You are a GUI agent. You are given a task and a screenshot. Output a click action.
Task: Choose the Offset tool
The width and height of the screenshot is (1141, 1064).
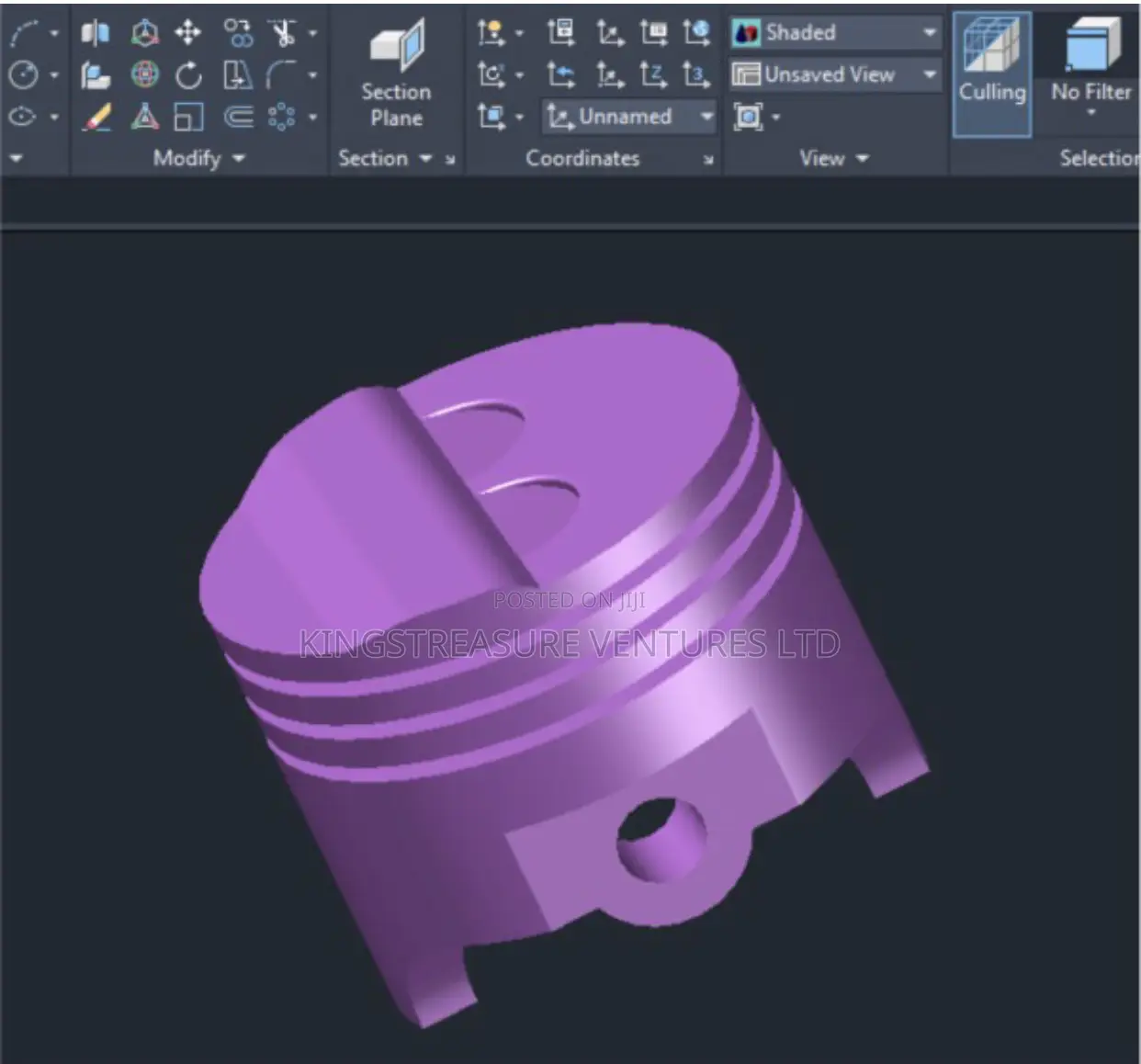[x=238, y=117]
